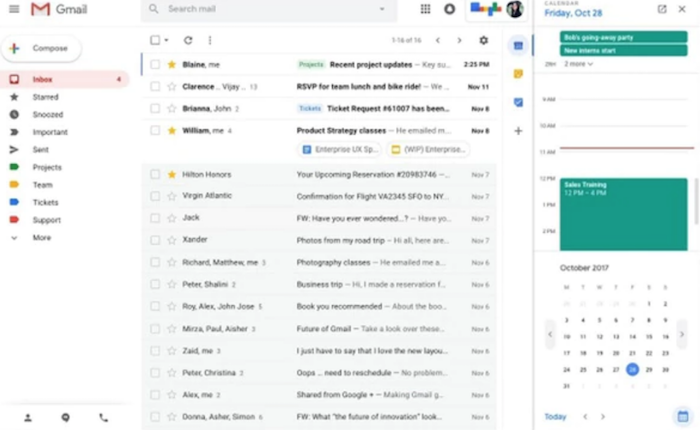Open the Settings gear icon
Image resolution: width=700 pixels, height=430 pixels.
pos(484,40)
